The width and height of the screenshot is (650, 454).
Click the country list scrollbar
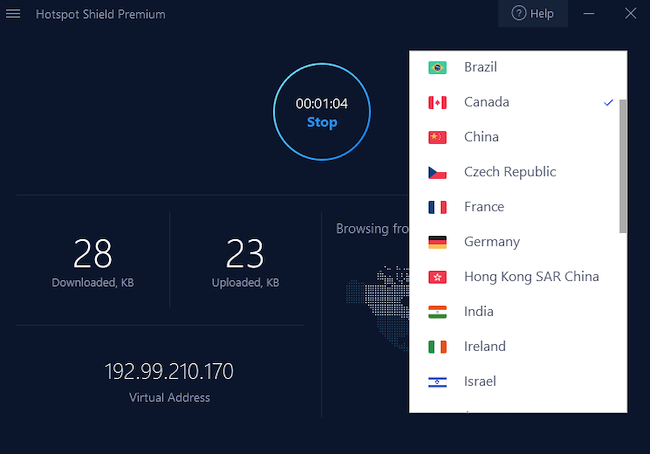point(623,165)
